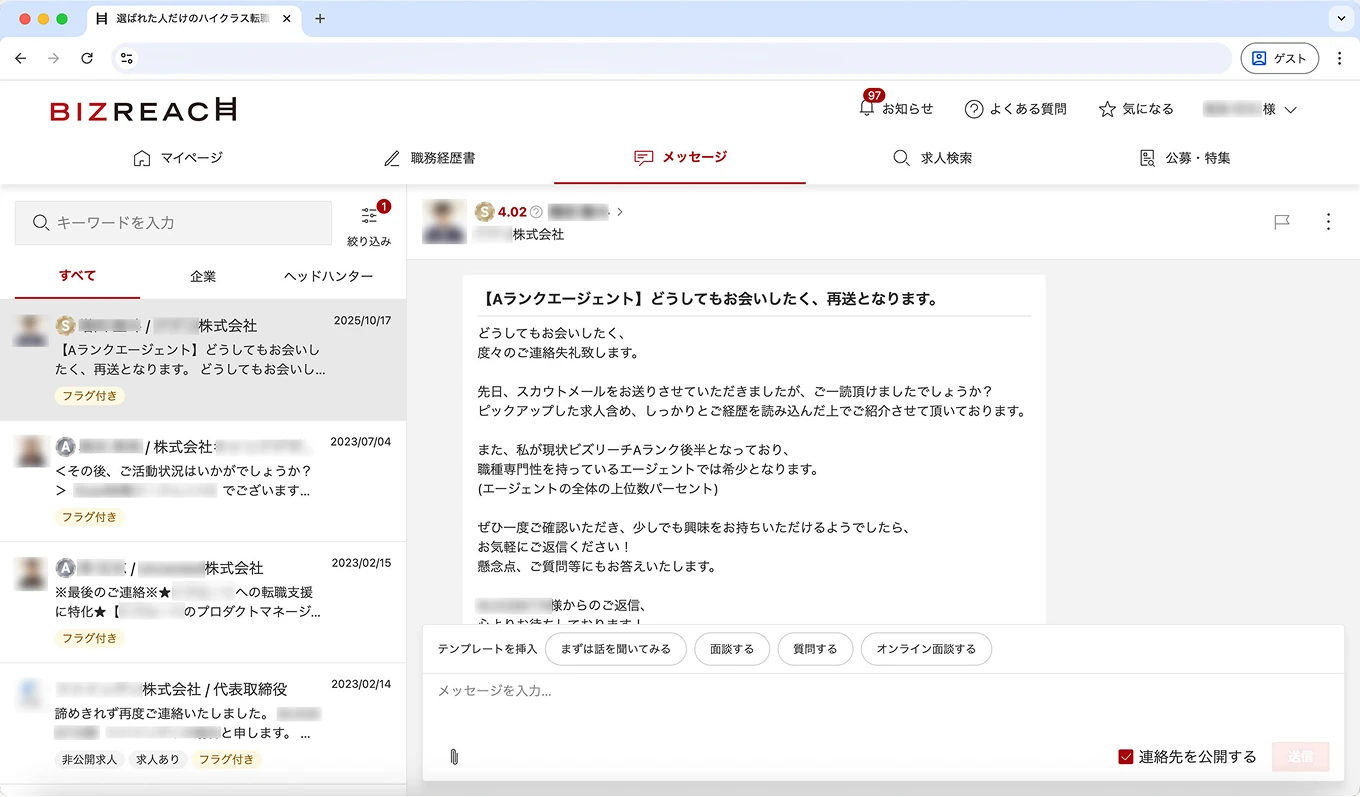
Task: Open the browser tab dropdown arrow
Action: pyautogui.click(x=1339, y=18)
